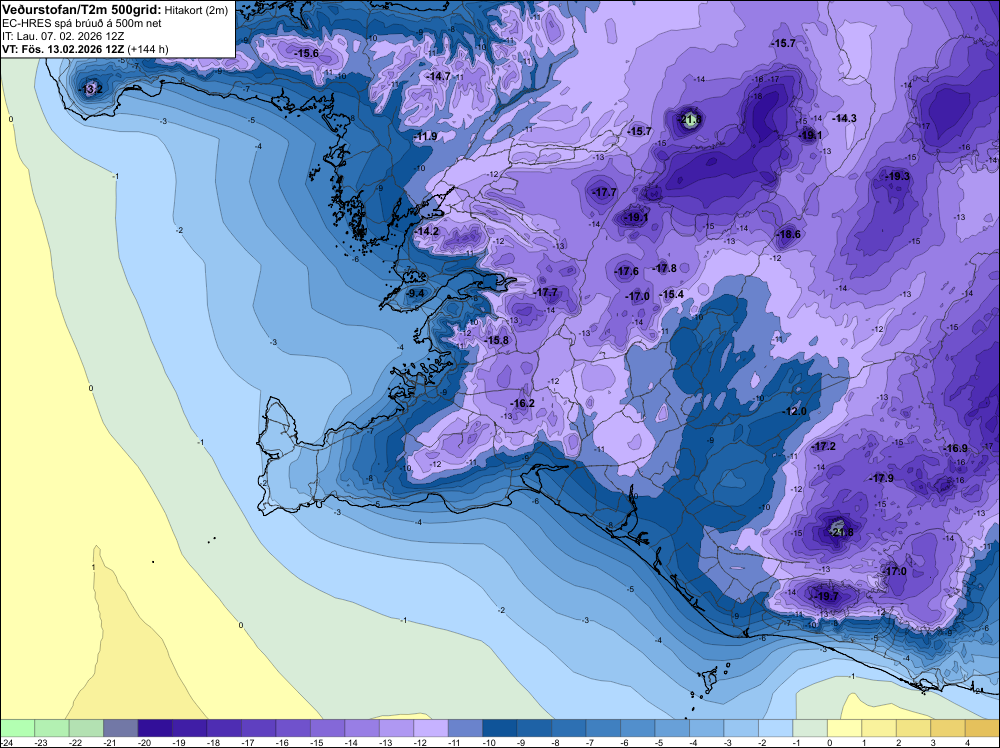Image resolution: width=1000 pixels, height=748 pixels.
Task: Pick the dark blue legend swatch at -10
Action: [499, 728]
